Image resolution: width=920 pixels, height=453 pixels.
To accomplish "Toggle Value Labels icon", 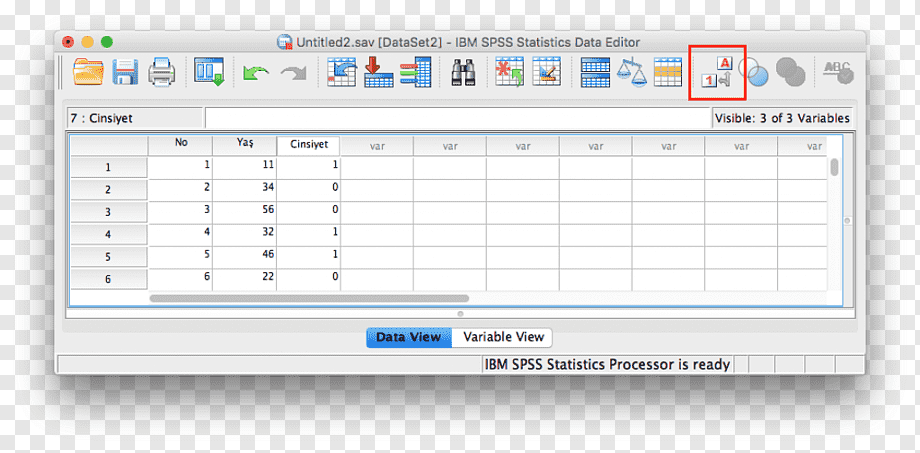I will [x=717, y=73].
